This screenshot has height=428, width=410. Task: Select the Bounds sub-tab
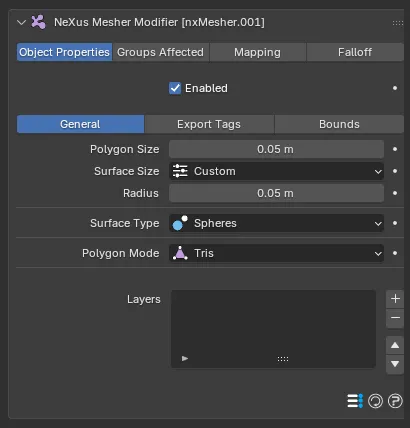coord(339,124)
